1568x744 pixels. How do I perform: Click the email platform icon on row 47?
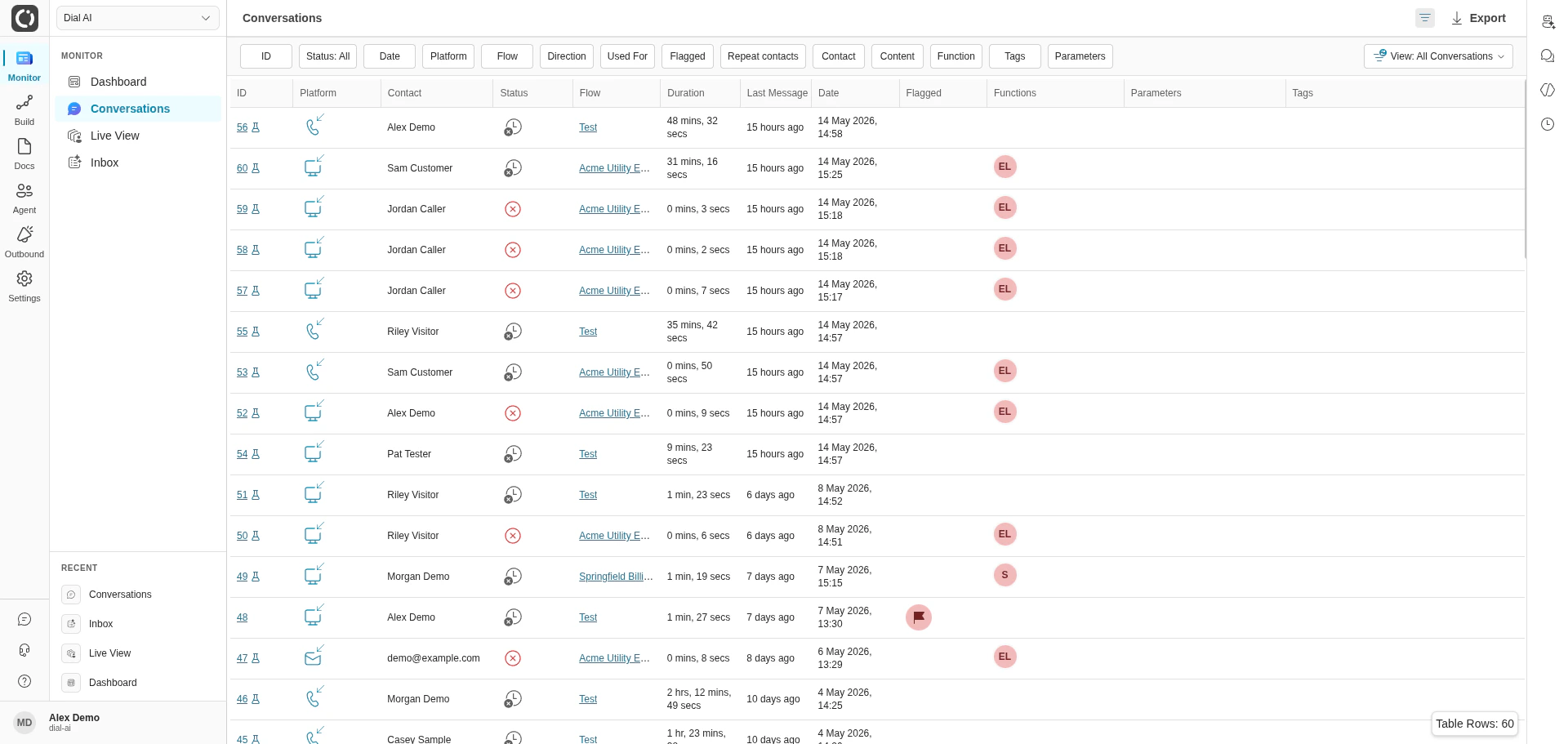pos(314,656)
